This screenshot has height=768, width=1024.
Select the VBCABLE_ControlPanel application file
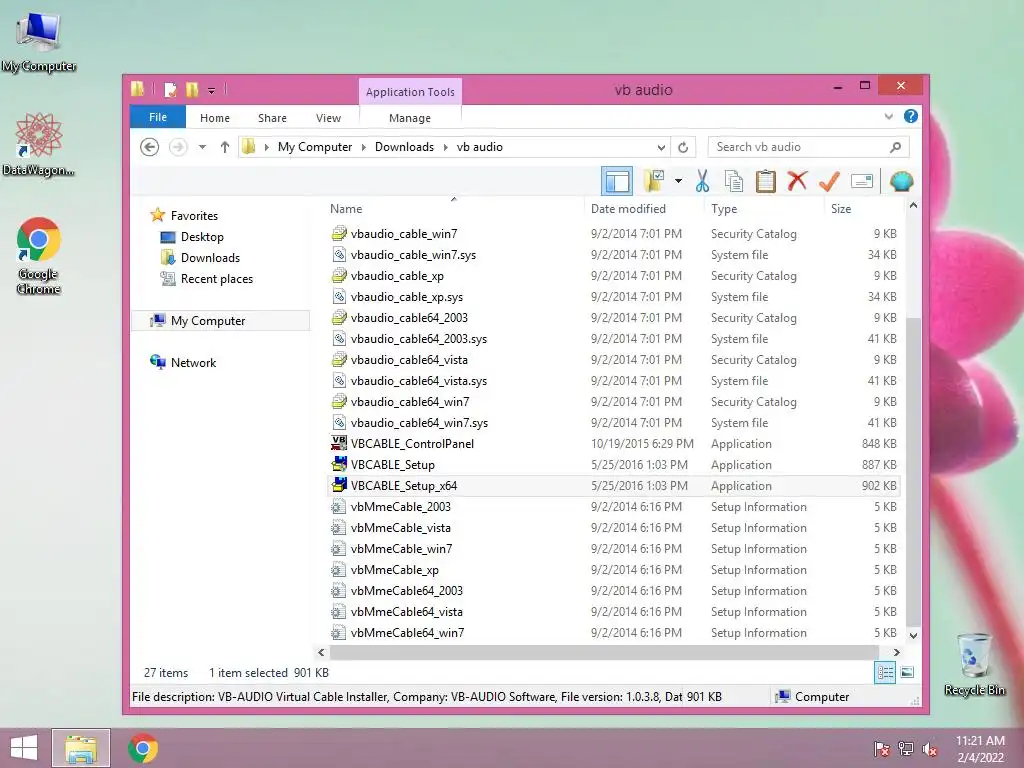click(613, 443)
